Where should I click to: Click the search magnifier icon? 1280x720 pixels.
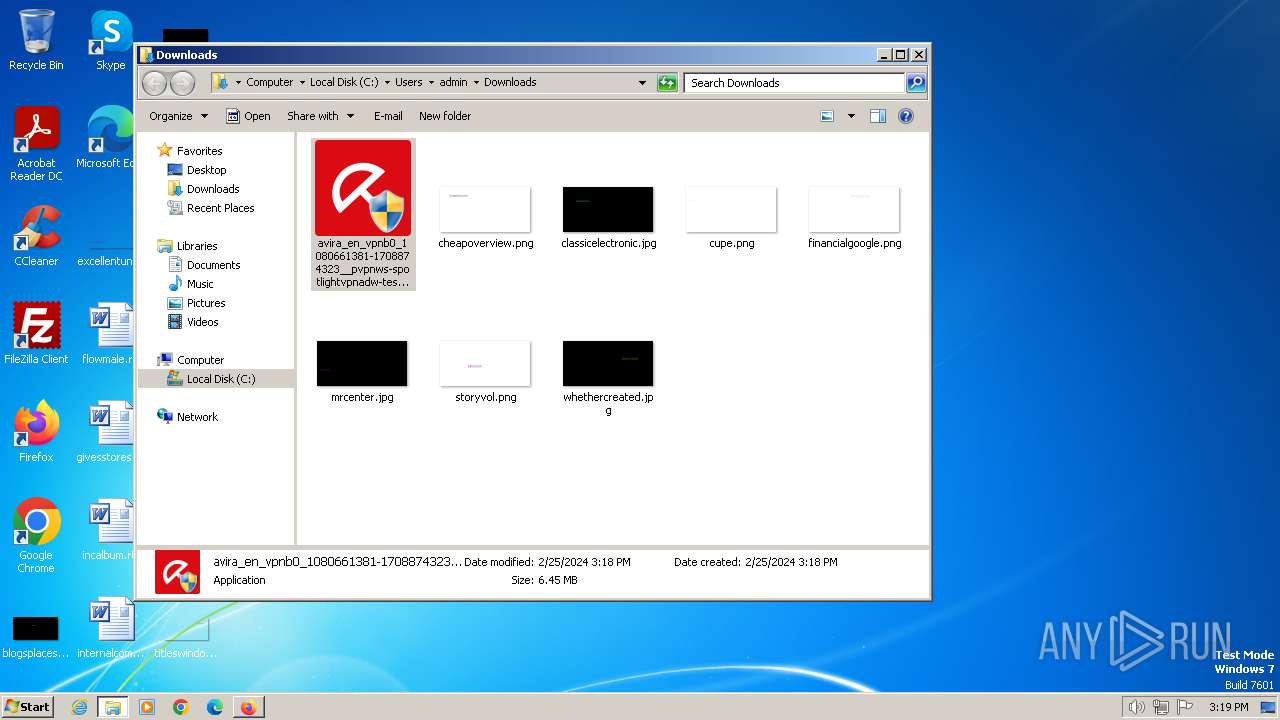click(916, 83)
